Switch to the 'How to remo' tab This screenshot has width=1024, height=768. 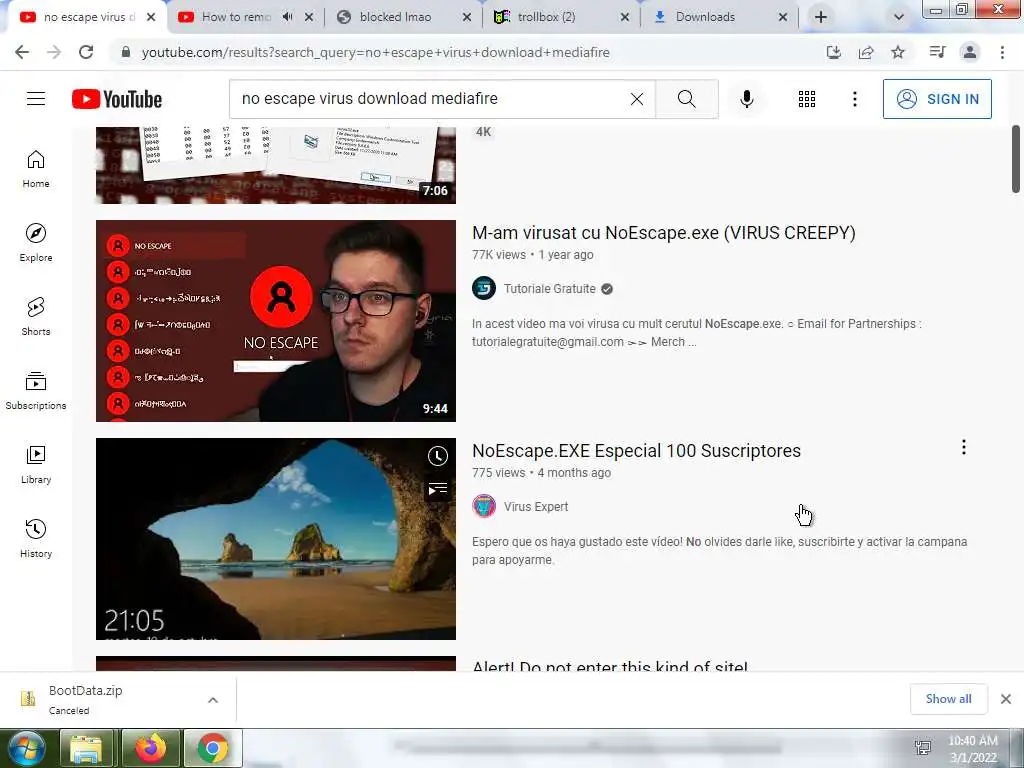pos(235,17)
